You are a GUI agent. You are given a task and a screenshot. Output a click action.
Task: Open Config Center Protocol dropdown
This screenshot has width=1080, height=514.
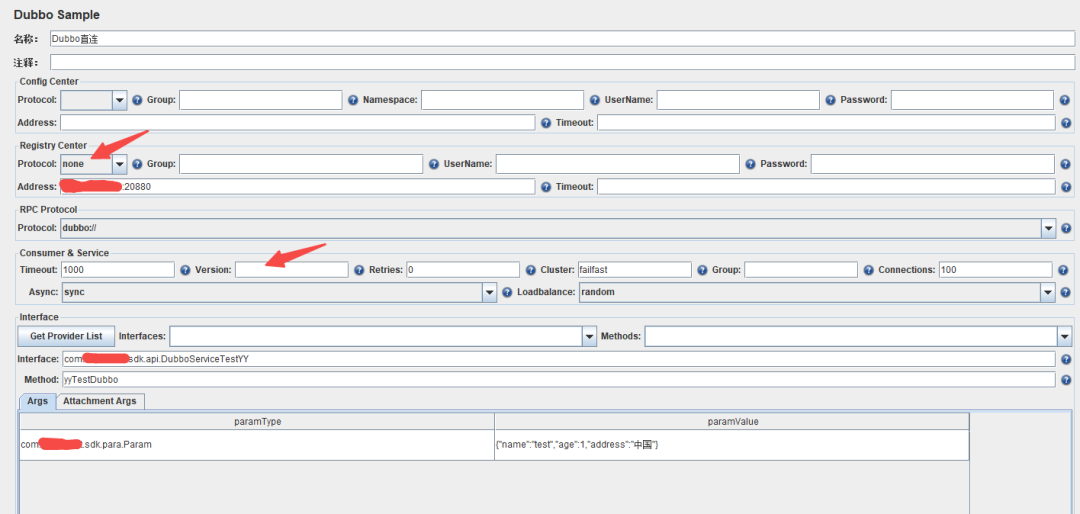(94, 100)
